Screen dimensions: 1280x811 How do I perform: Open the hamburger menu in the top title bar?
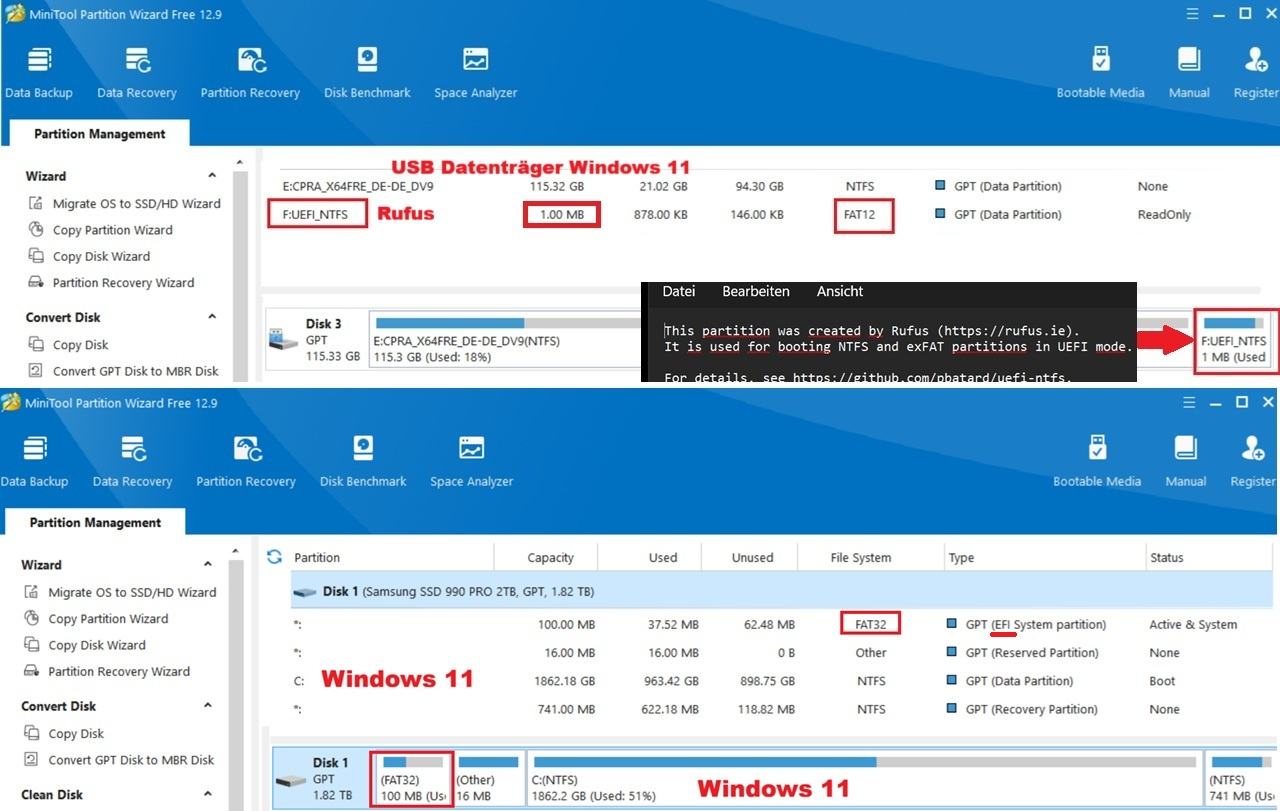[1191, 14]
